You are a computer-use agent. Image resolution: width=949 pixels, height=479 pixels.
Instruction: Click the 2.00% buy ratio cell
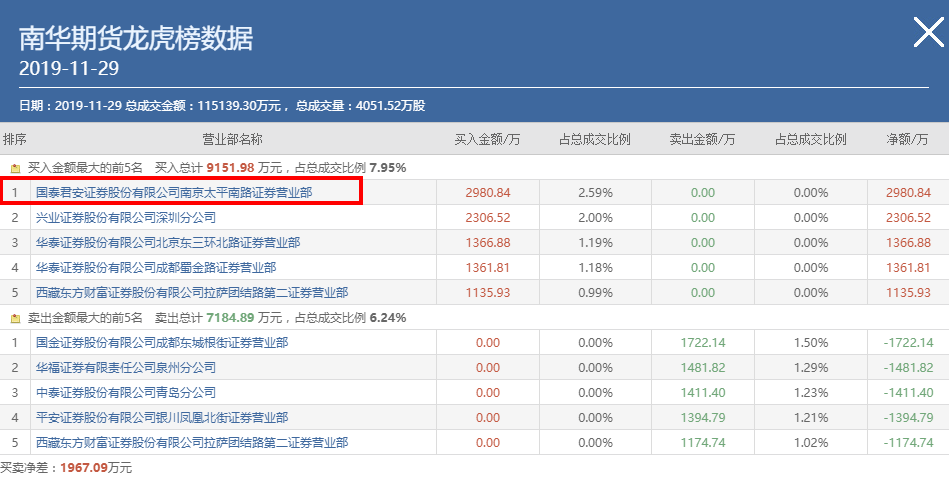(x=596, y=217)
